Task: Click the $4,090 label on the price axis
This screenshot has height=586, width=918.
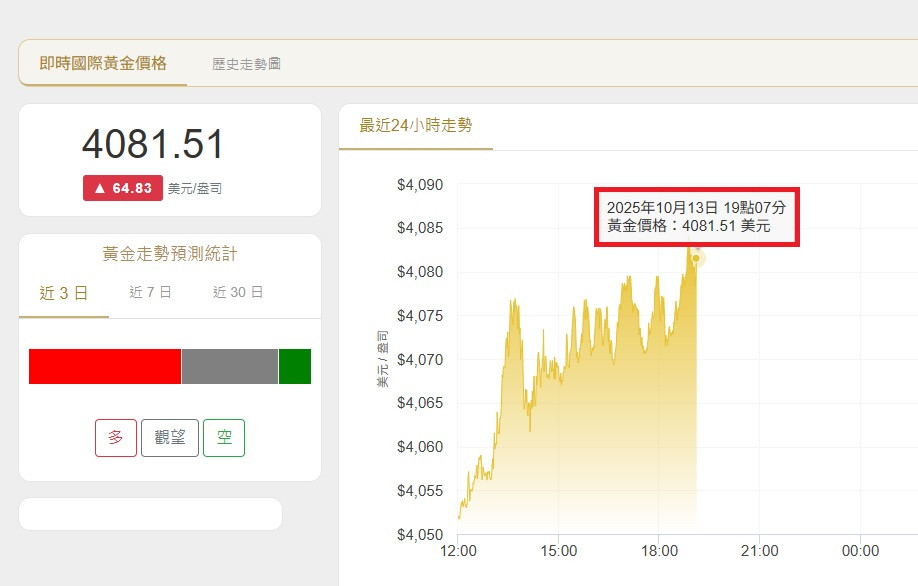Action: tap(420, 185)
